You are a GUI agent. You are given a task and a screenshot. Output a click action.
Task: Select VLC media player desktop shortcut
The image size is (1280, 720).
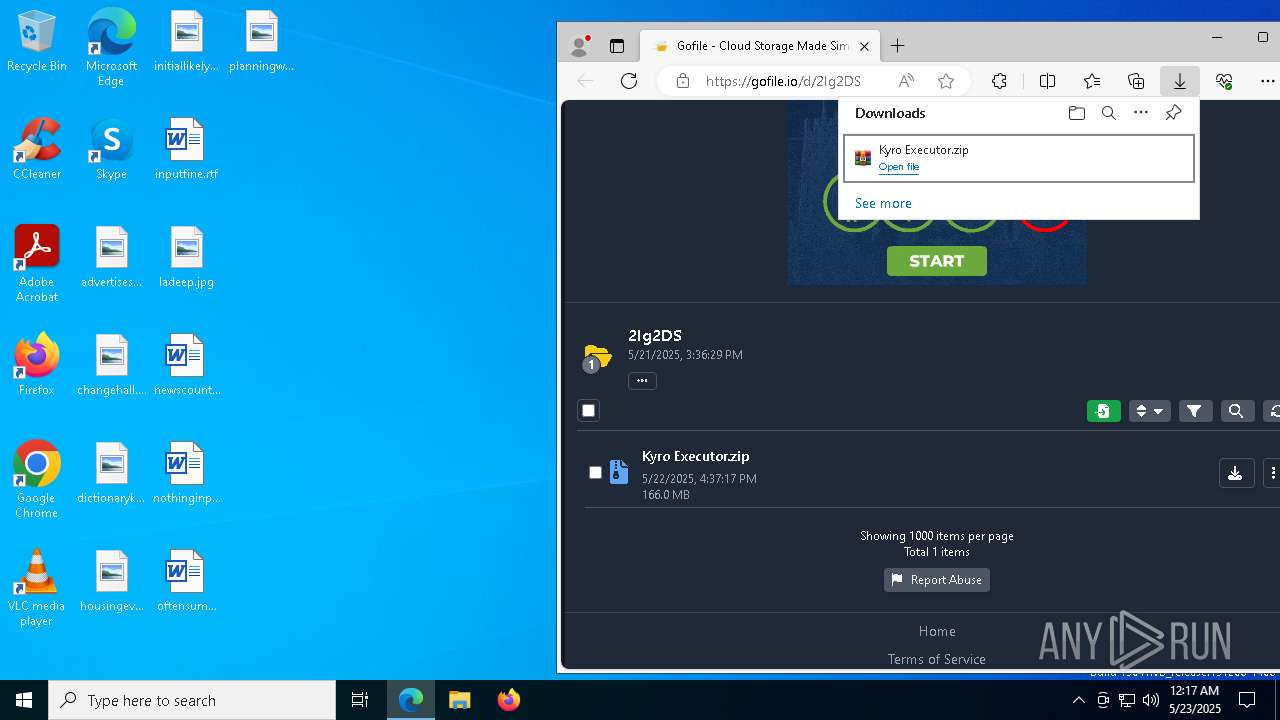click(37, 588)
